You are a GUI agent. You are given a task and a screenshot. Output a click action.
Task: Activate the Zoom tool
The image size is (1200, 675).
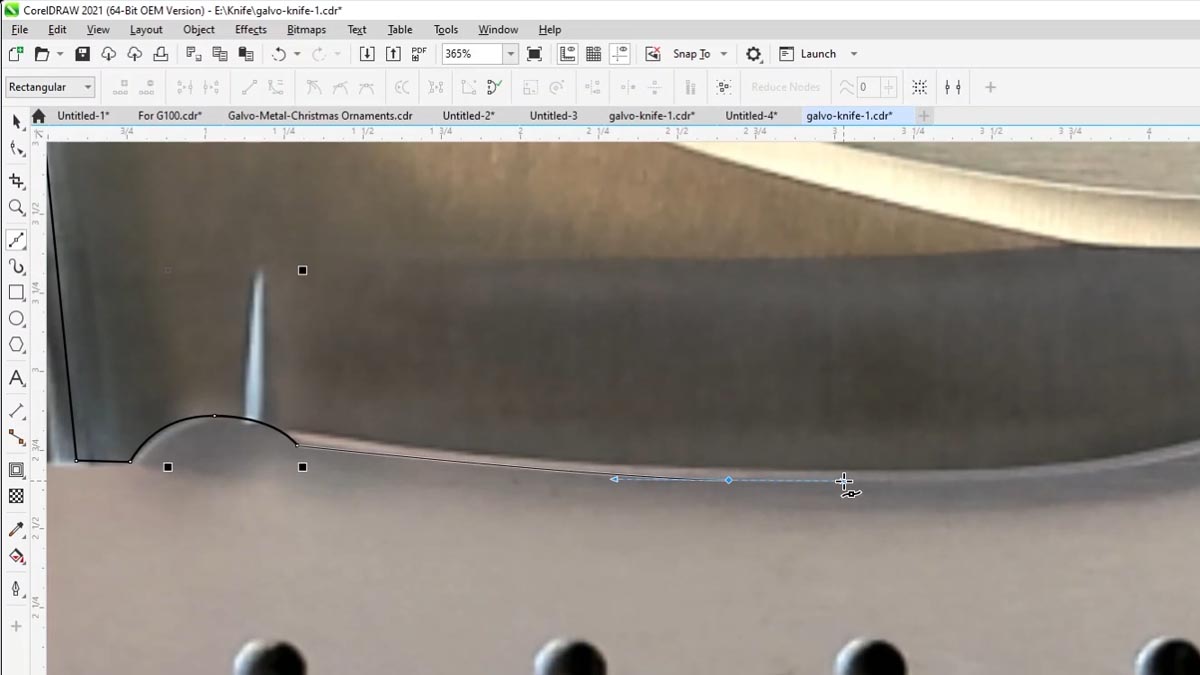16,208
